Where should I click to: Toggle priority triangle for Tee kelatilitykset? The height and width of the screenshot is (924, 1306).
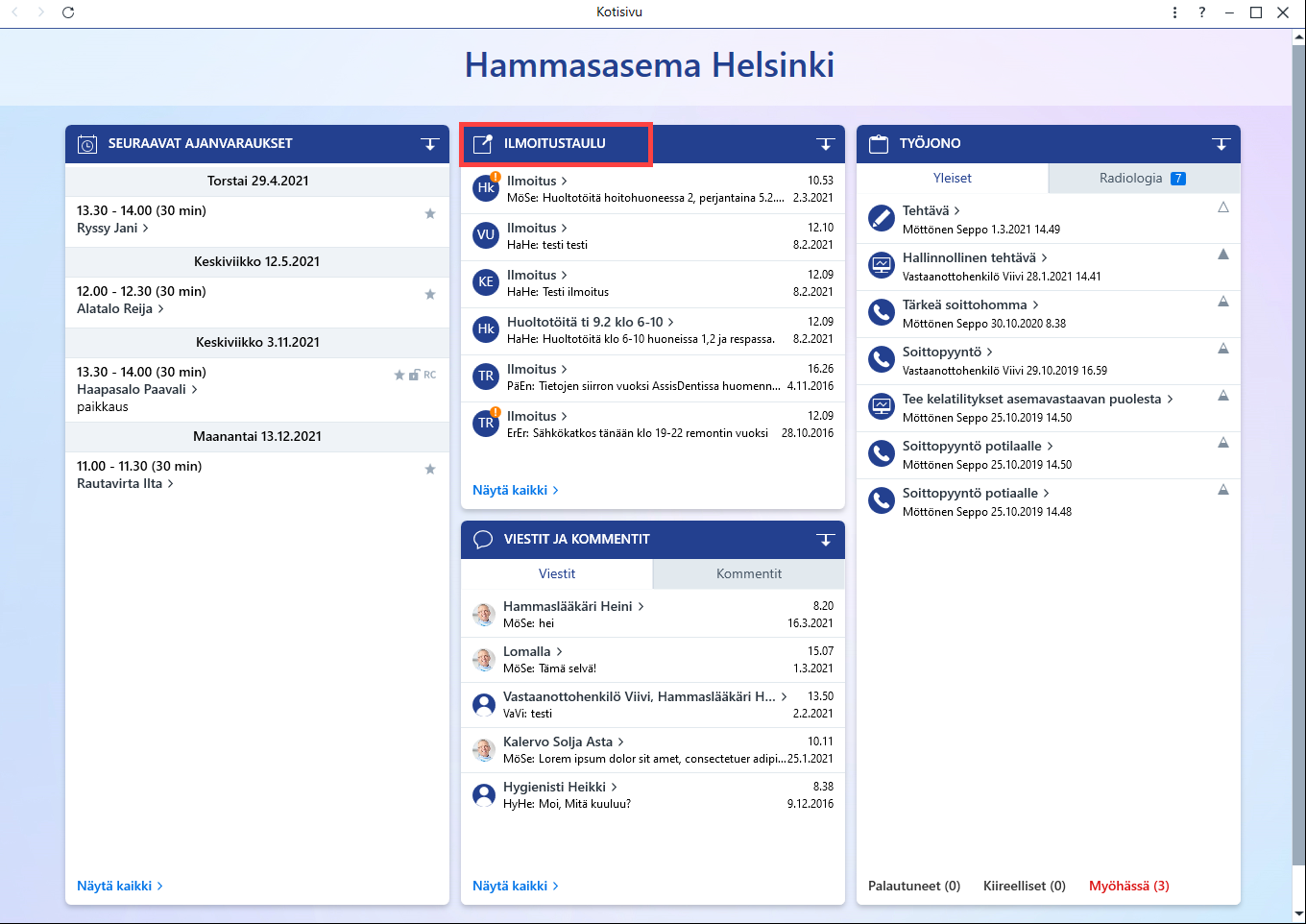pos(1223,396)
